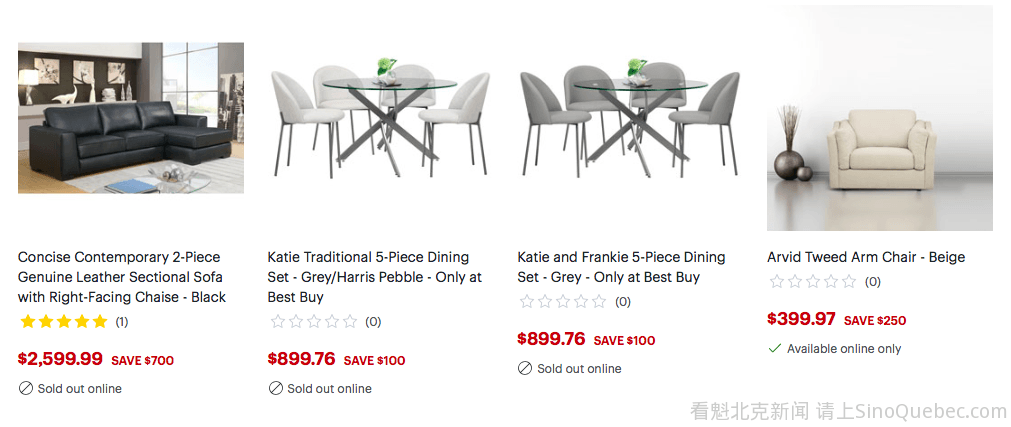Click the sold out icon under the $899.76 Grey/Harris Pebble set

point(275,388)
